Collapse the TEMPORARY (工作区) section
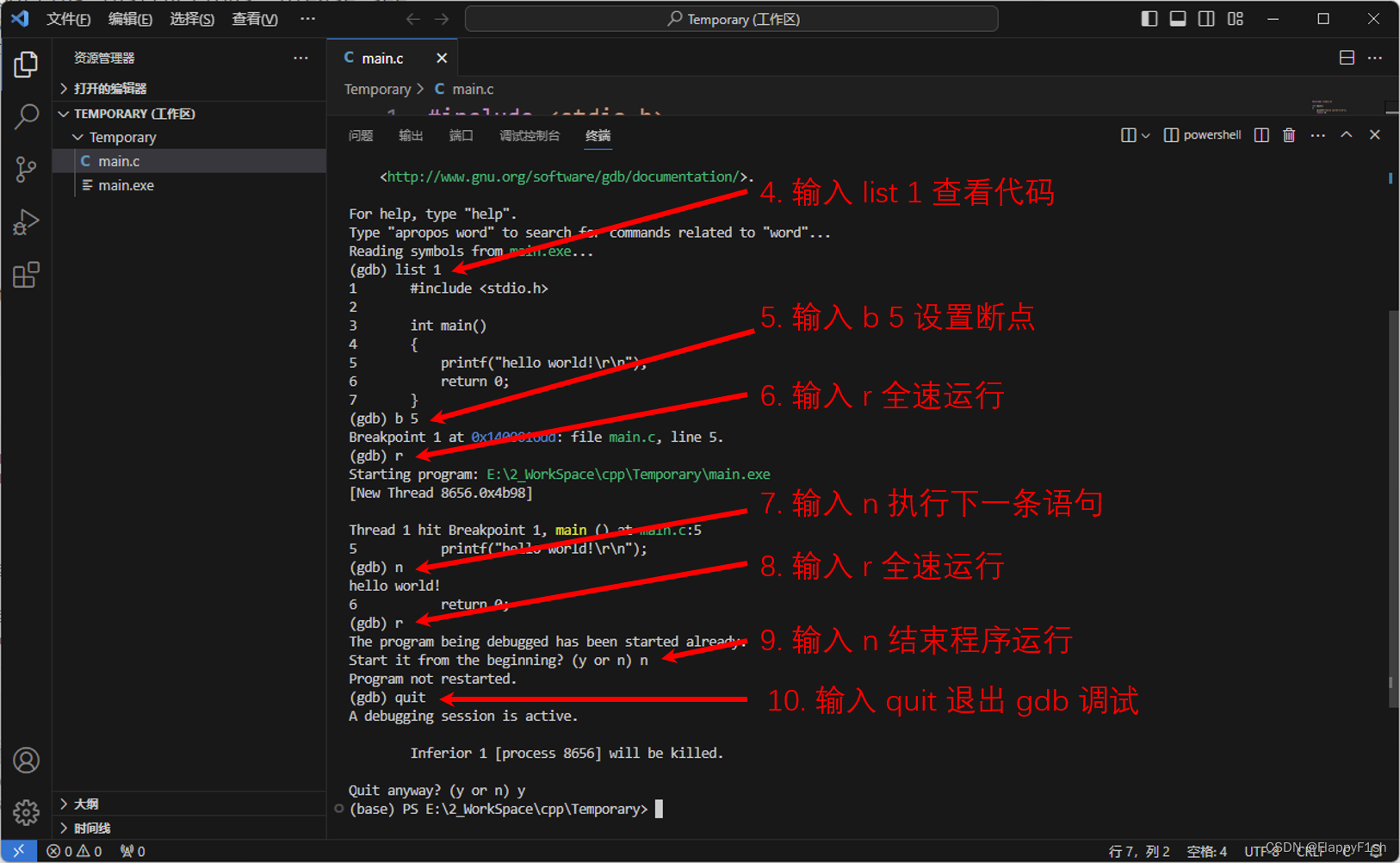Image resolution: width=1400 pixels, height=863 pixels. pyautogui.click(x=189, y=114)
